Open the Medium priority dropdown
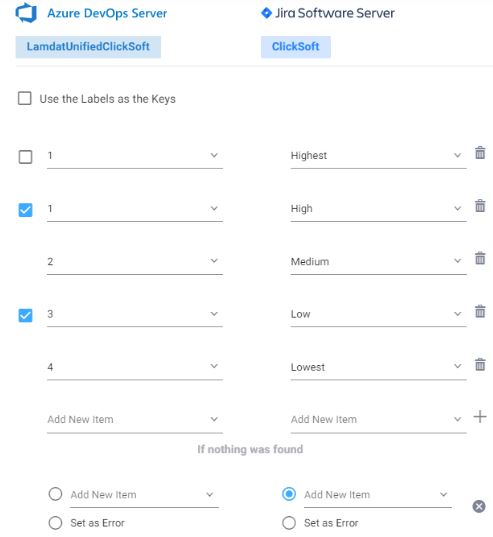Image resolution: width=493 pixels, height=537 pixels. tap(378, 262)
